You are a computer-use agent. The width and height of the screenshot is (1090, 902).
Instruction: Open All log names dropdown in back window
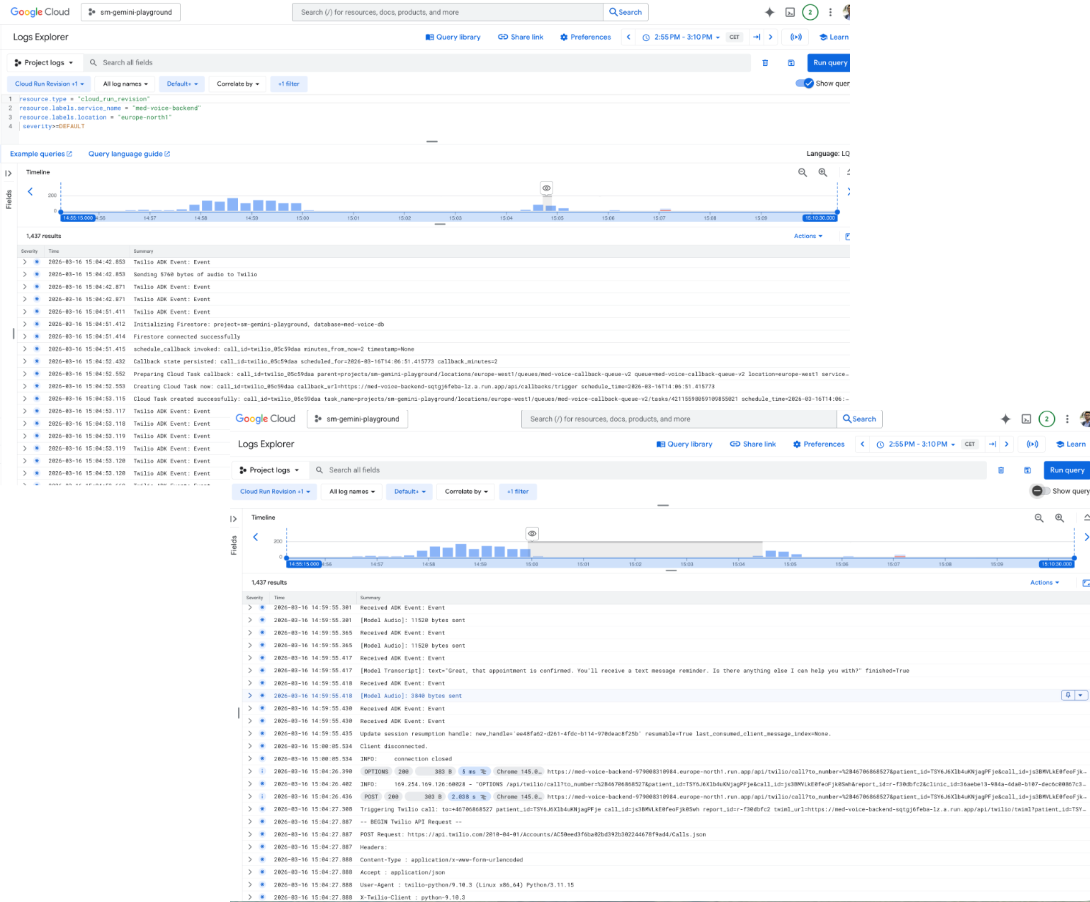[125, 84]
